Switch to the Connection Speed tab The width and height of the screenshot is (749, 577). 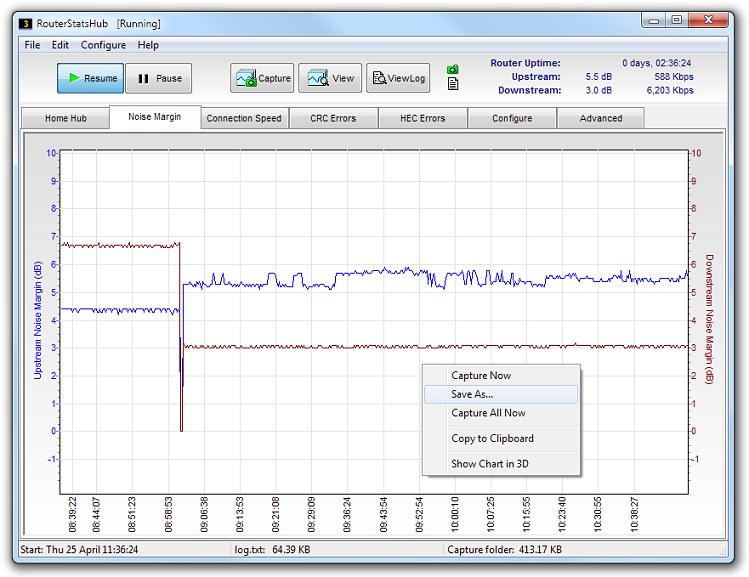pyautogui.click(x=244, y=118)
